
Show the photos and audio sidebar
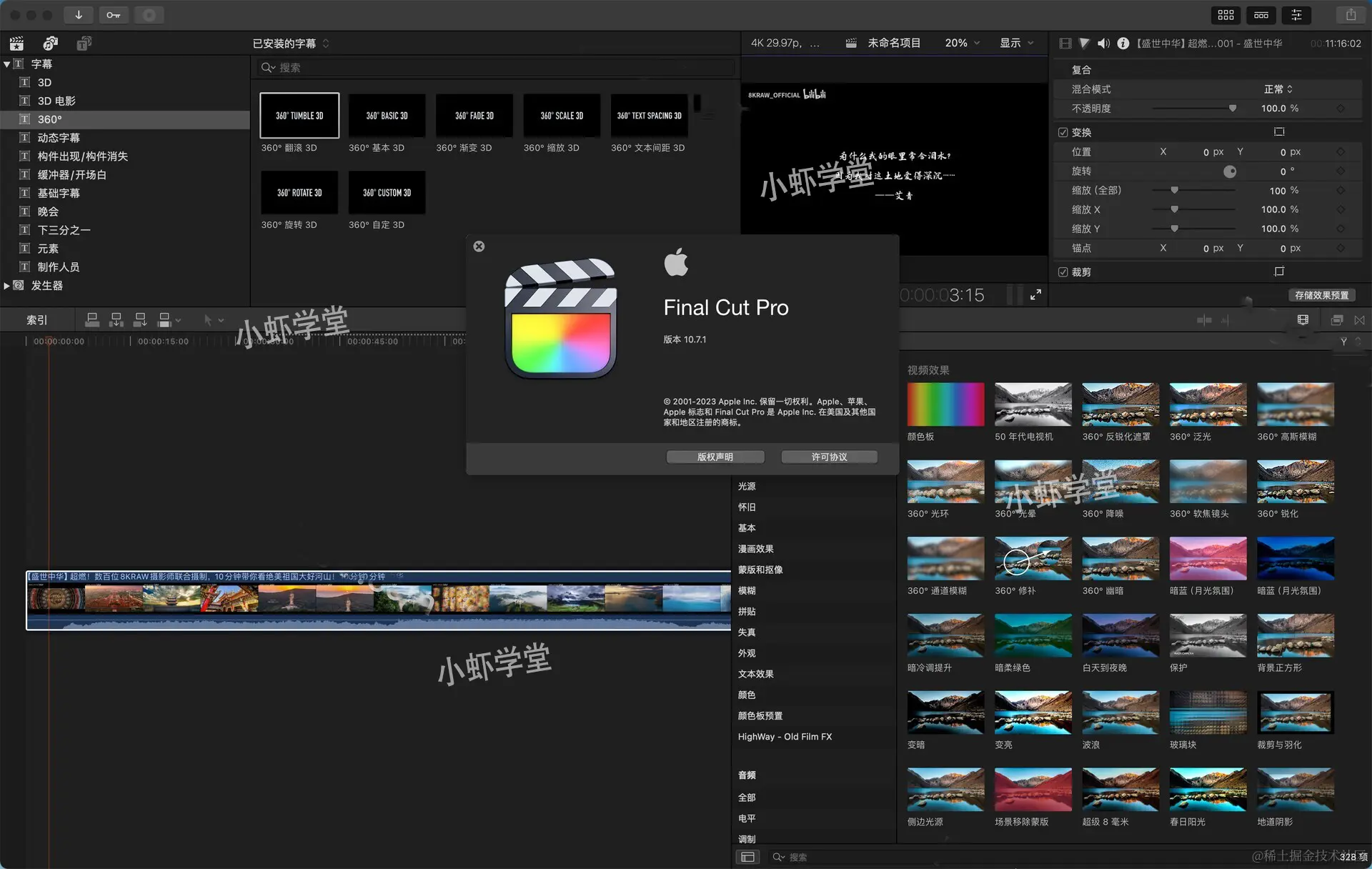point(50,43)
